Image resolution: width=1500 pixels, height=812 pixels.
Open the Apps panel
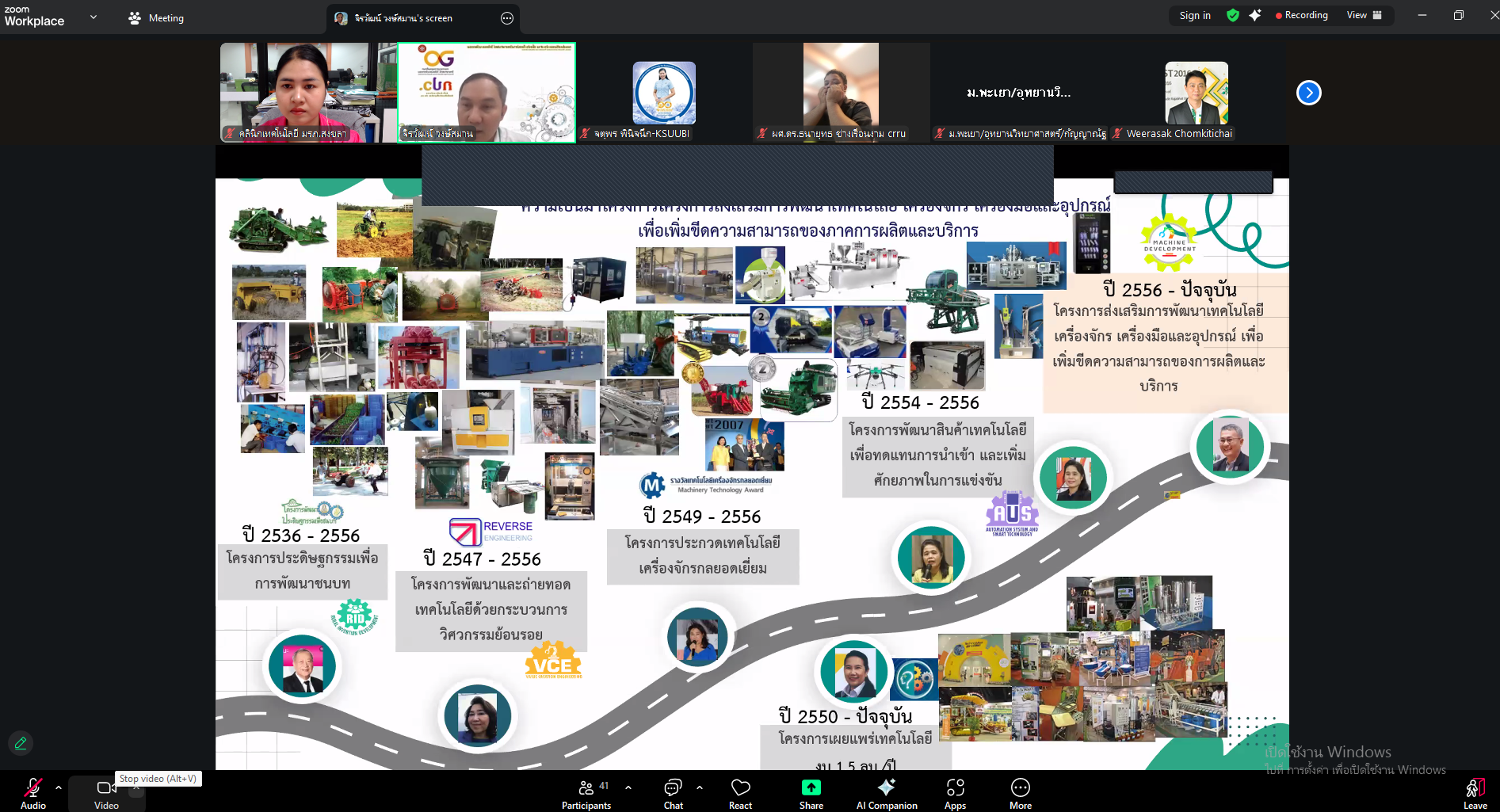[955, 792]
